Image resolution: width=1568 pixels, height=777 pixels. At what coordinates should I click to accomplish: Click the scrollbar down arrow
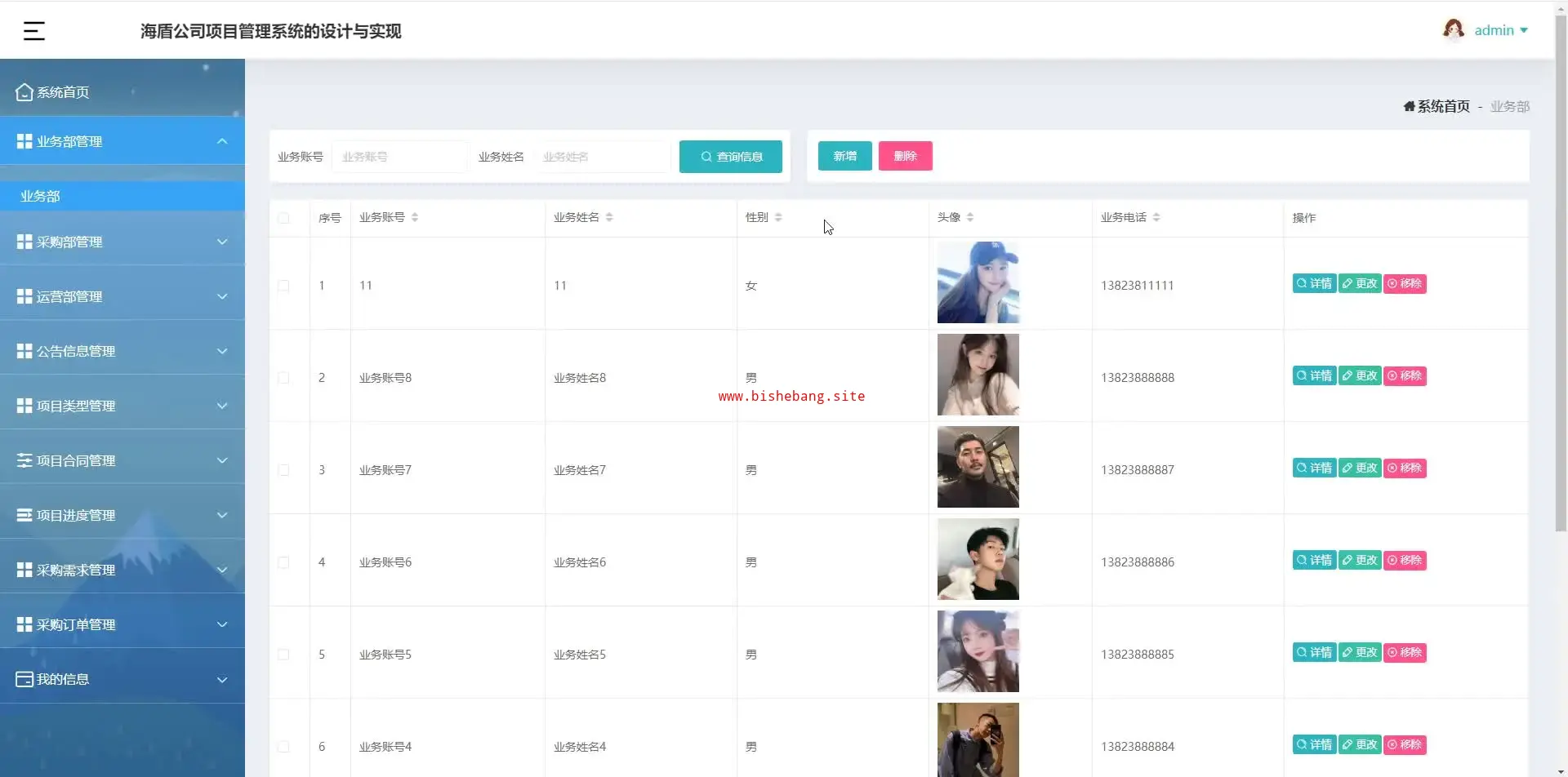click(1561, 770)
